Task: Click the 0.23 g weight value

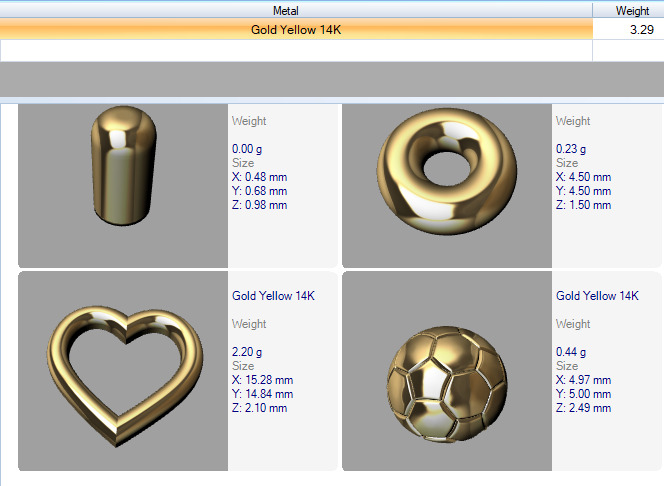Action: click(x=571, y=149)
